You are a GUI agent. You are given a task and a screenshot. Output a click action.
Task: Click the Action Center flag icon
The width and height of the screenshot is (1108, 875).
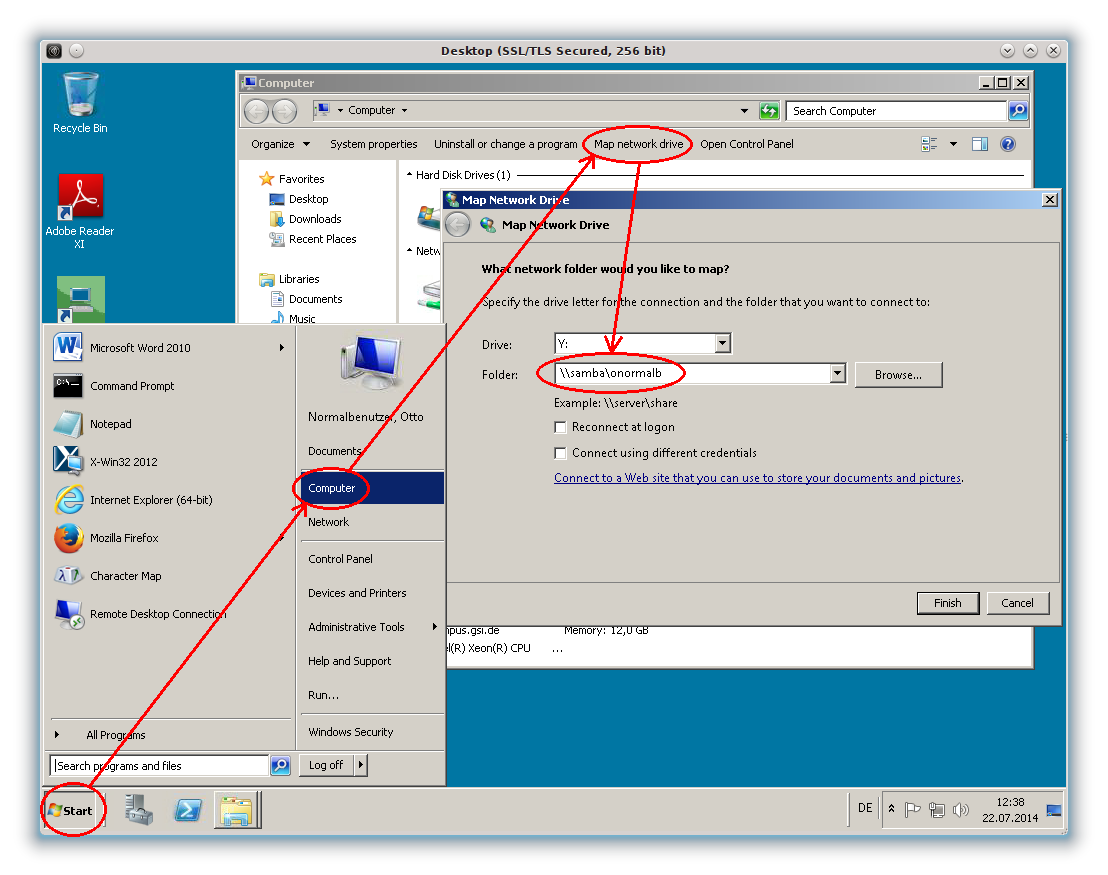(x=912, y=810)
